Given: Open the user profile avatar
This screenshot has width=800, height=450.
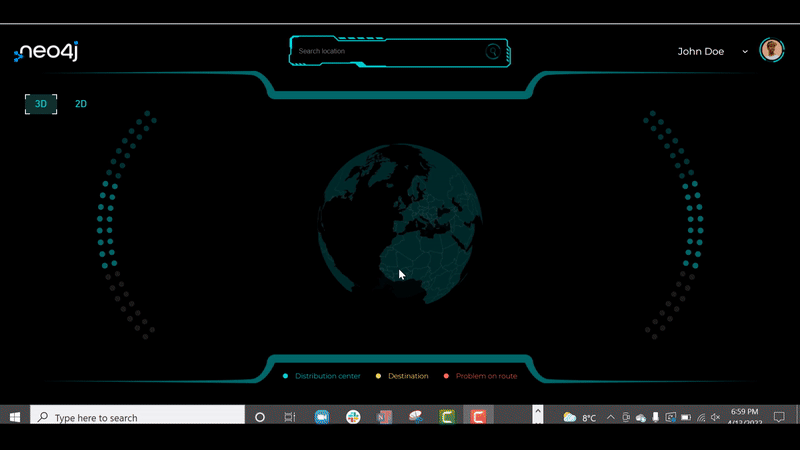Looking at the screenshot, I should pyautogui.click(x=771, y=50).
